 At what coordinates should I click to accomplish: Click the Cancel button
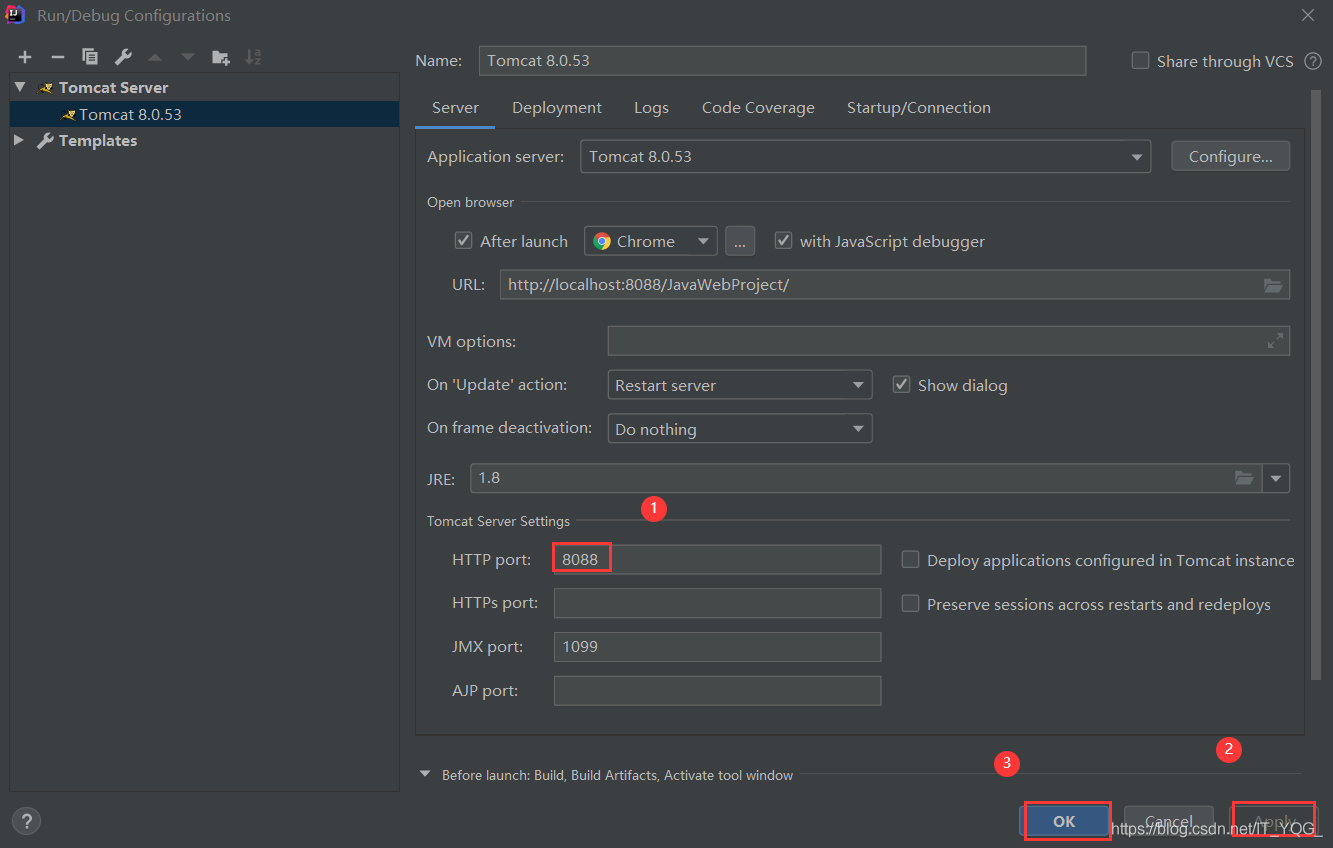click(1168, 821)
